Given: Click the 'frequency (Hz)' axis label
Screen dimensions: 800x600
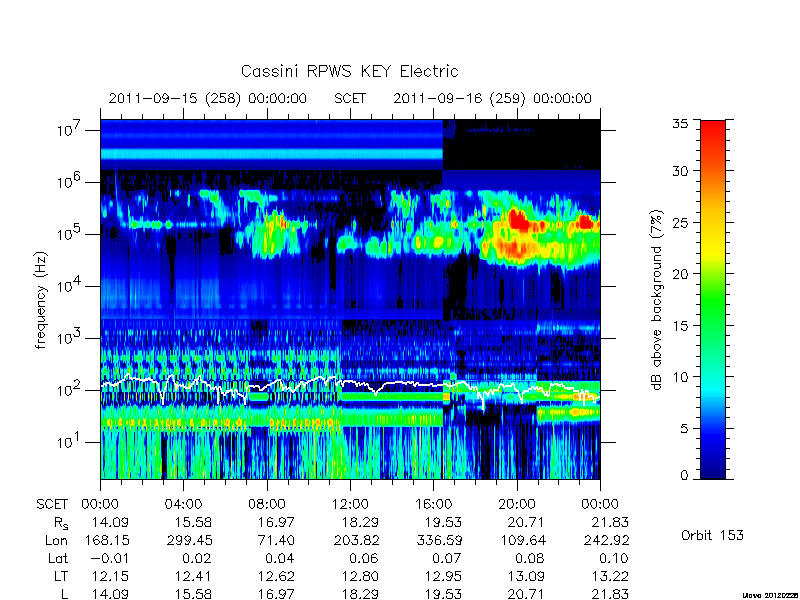Looking at the screenshot, I should (41, 300).
